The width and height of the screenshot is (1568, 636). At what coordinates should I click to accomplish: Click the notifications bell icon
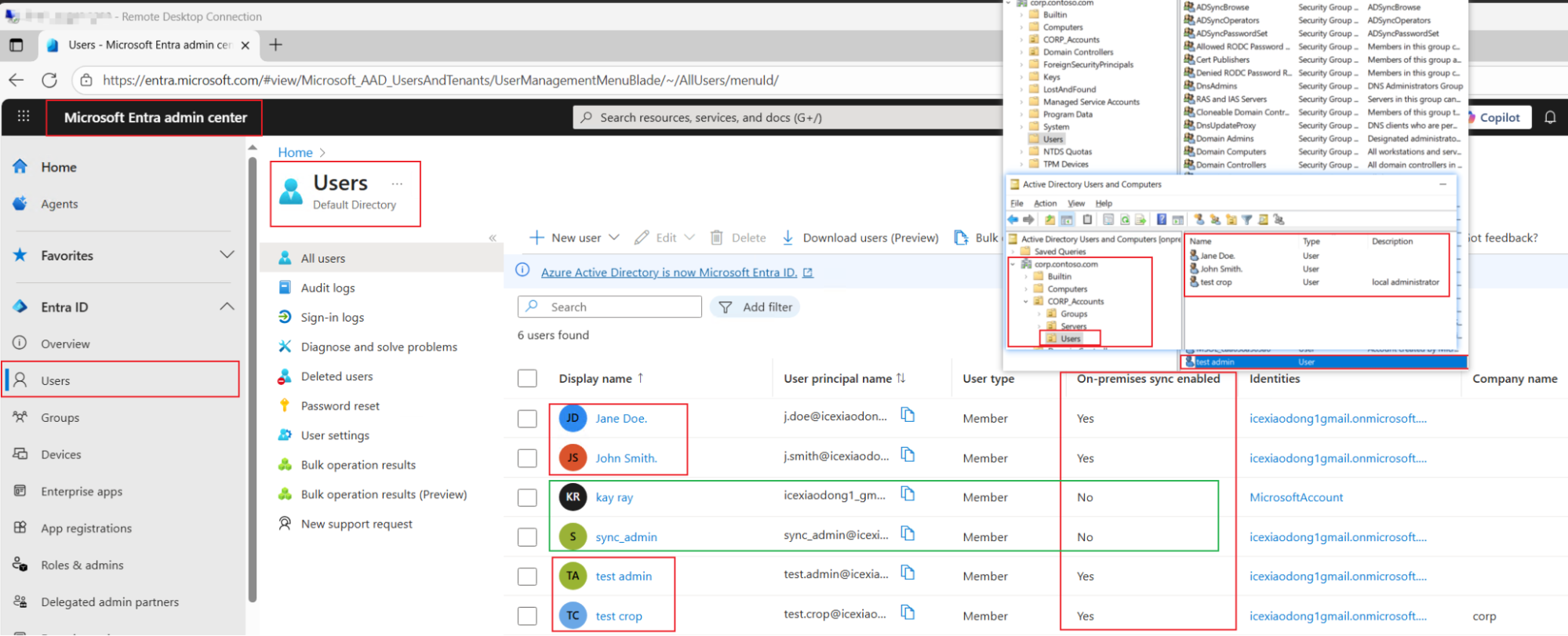pos(1550,118)
